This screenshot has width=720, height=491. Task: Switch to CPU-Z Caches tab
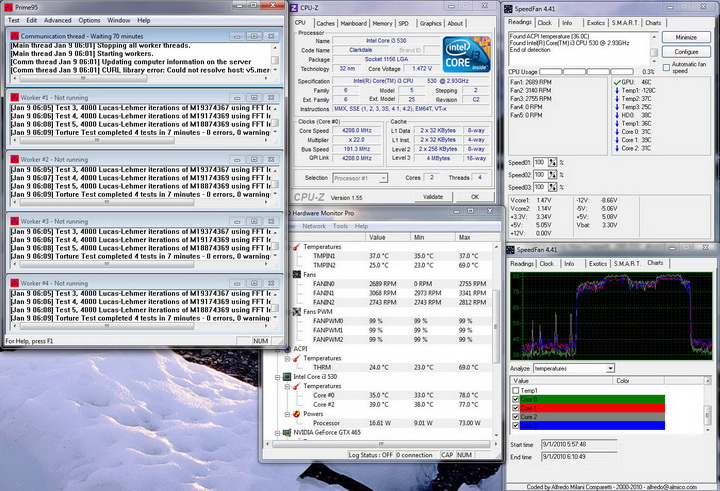tap(326, 23)
